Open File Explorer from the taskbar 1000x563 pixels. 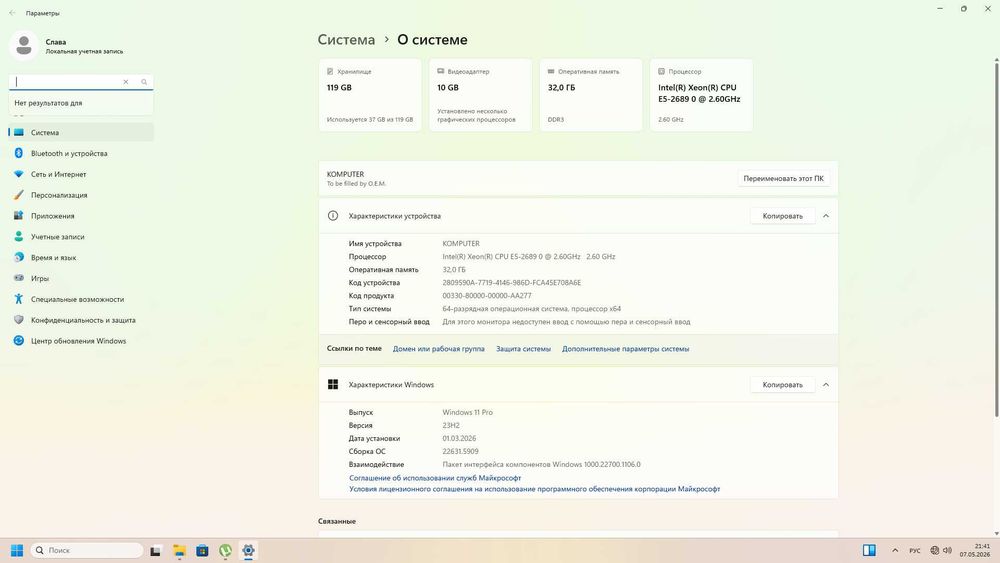[x=179, y=551]
